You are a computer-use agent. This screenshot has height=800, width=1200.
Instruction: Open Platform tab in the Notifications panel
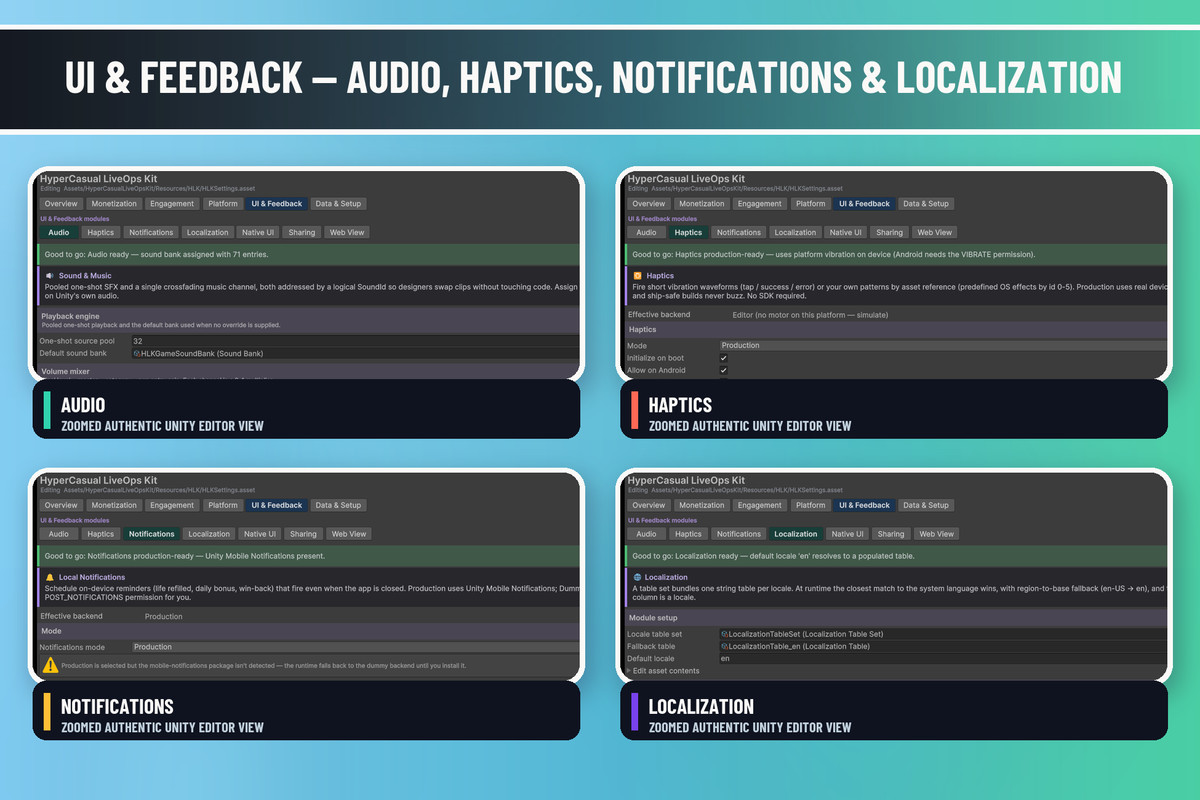[223, 505]
